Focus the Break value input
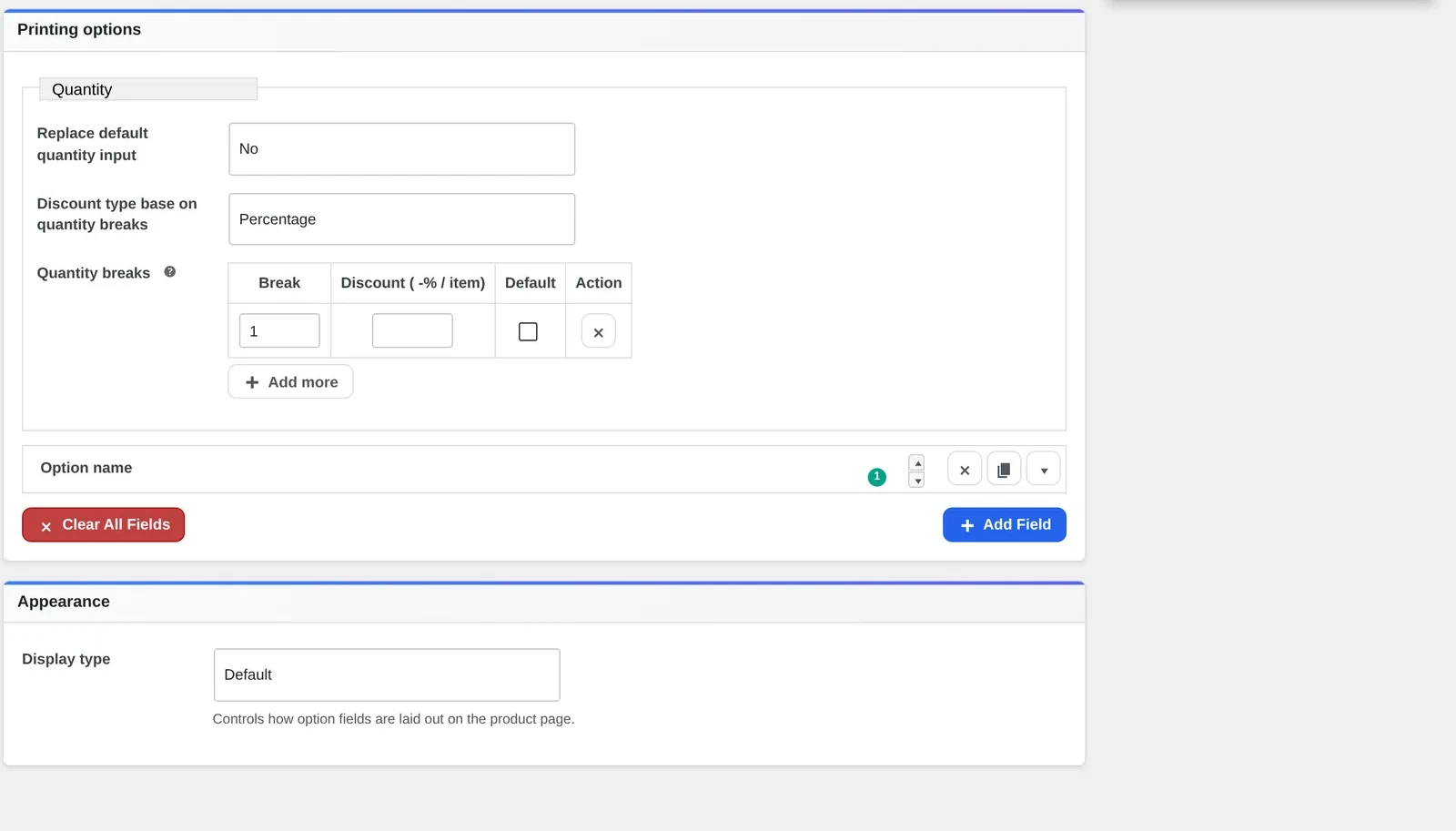 coord(279,330)
